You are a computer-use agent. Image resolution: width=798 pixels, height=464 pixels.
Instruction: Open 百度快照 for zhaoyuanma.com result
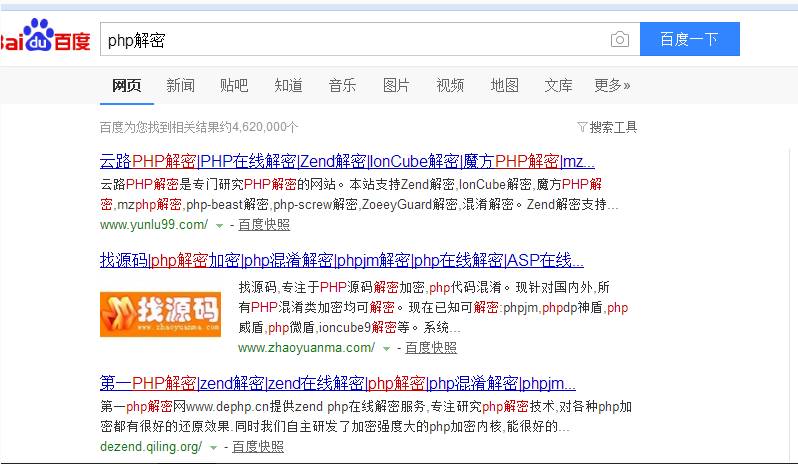point(431,347)
